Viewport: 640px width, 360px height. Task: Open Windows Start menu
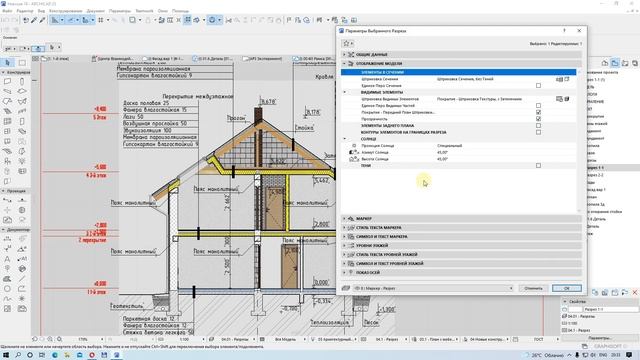[6, 355]
